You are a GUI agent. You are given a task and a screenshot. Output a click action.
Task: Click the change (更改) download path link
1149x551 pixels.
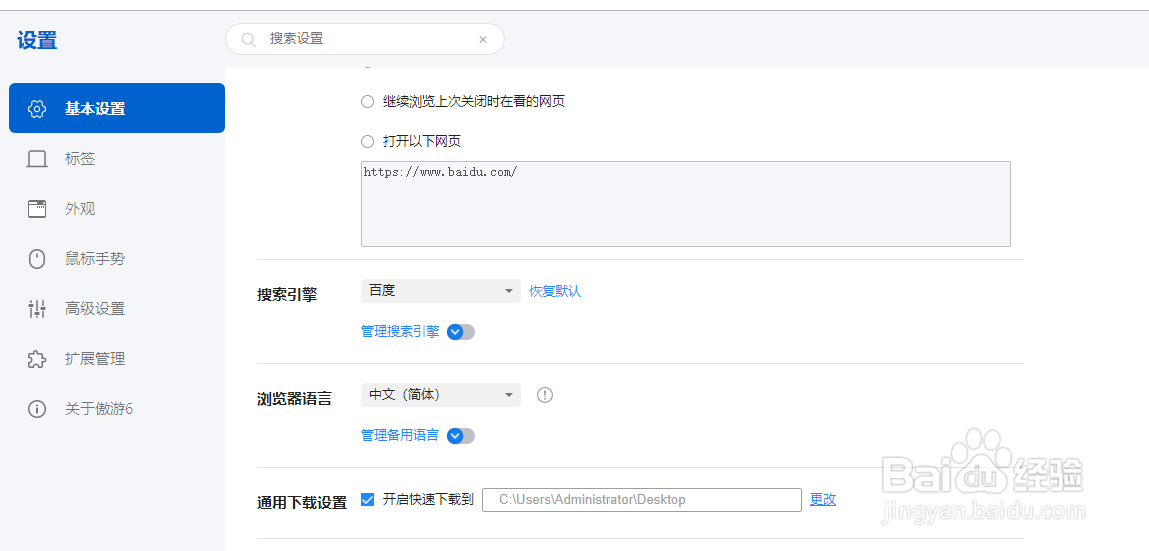pos(823,499)
